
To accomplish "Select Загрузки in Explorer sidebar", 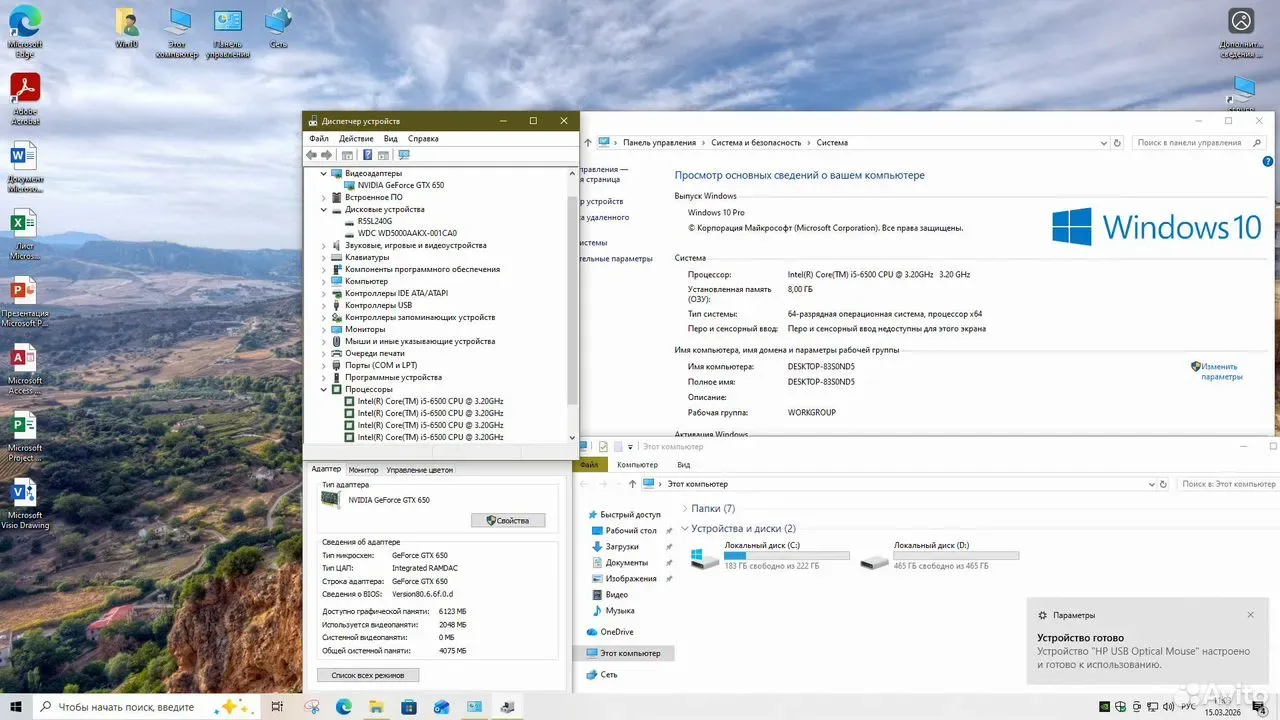I will [x=621, y=547].
